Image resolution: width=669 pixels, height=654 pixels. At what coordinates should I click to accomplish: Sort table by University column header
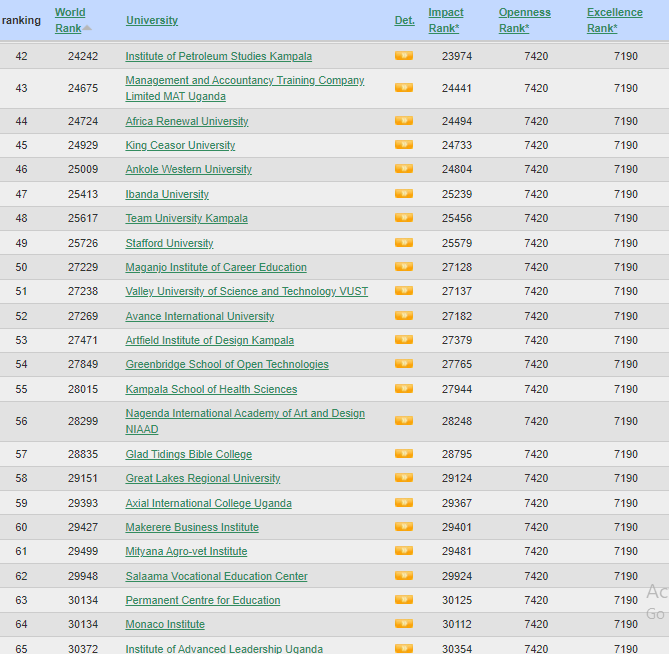tap(152, 20)
